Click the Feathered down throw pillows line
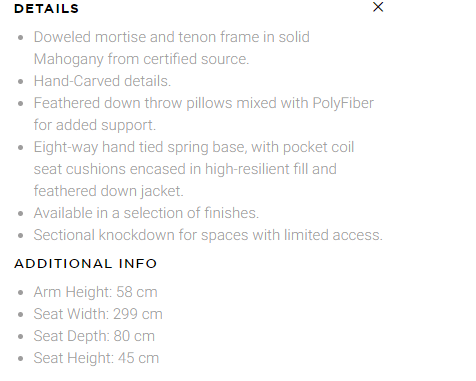The image size is (476, 381). (x=204, y=103)
